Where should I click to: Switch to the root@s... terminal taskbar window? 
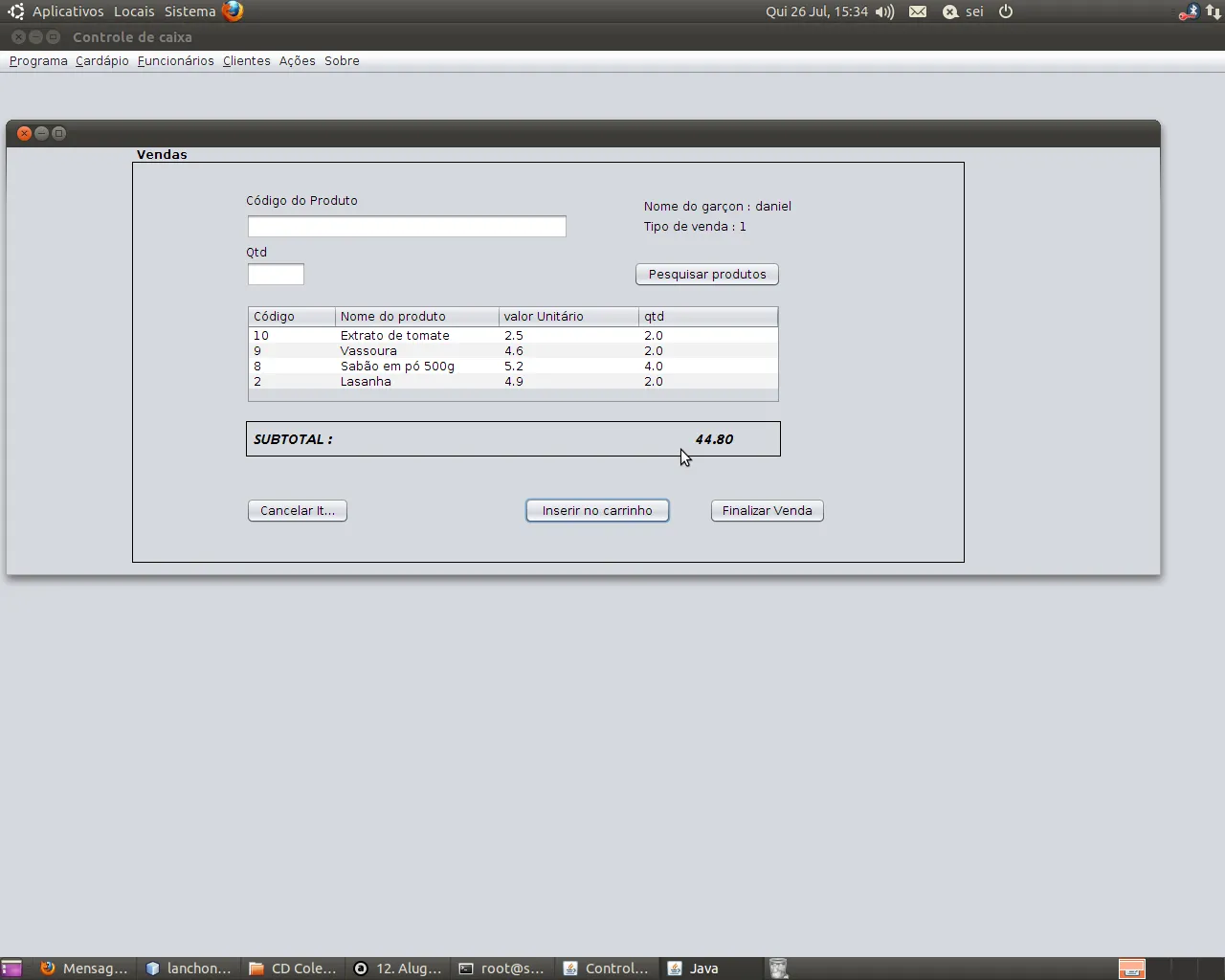pos(501,969)
